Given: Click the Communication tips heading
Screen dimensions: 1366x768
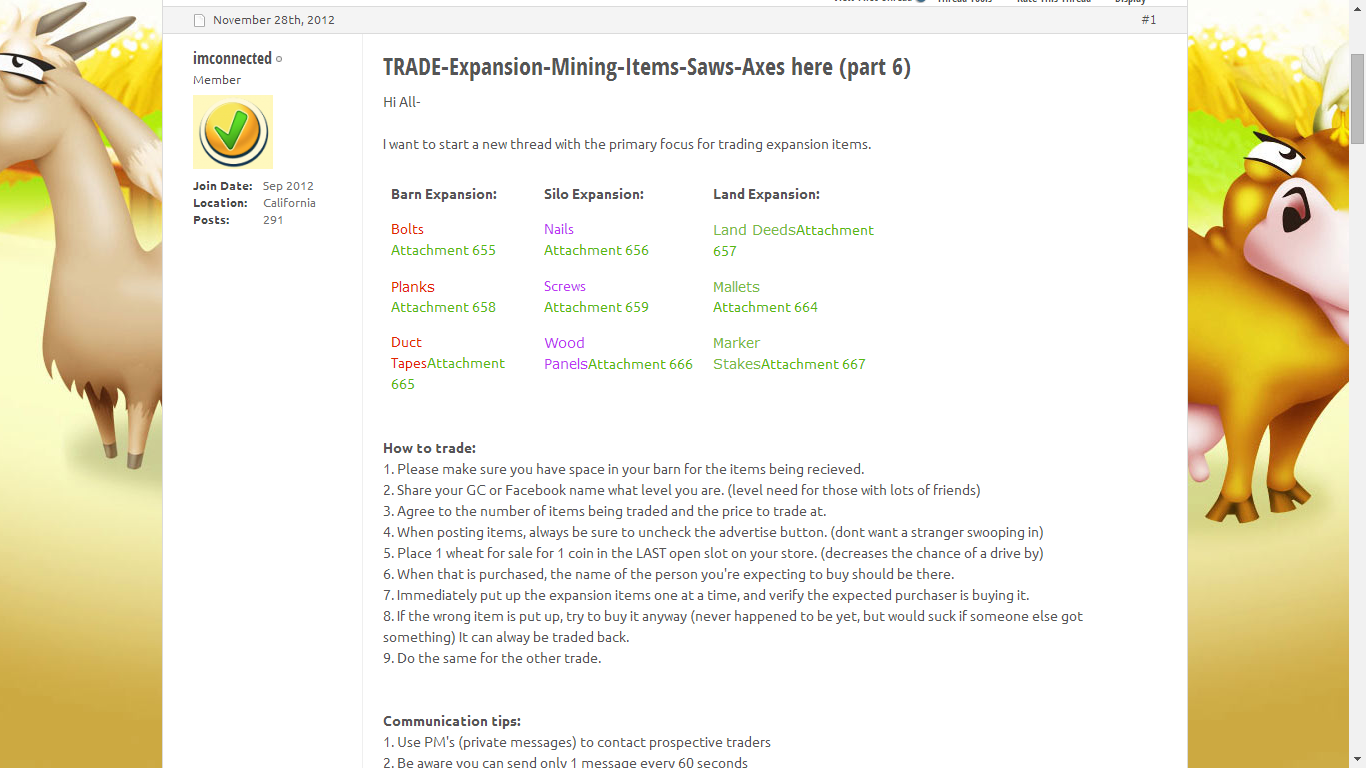Looking at the screenshot, I should [452, 721].
